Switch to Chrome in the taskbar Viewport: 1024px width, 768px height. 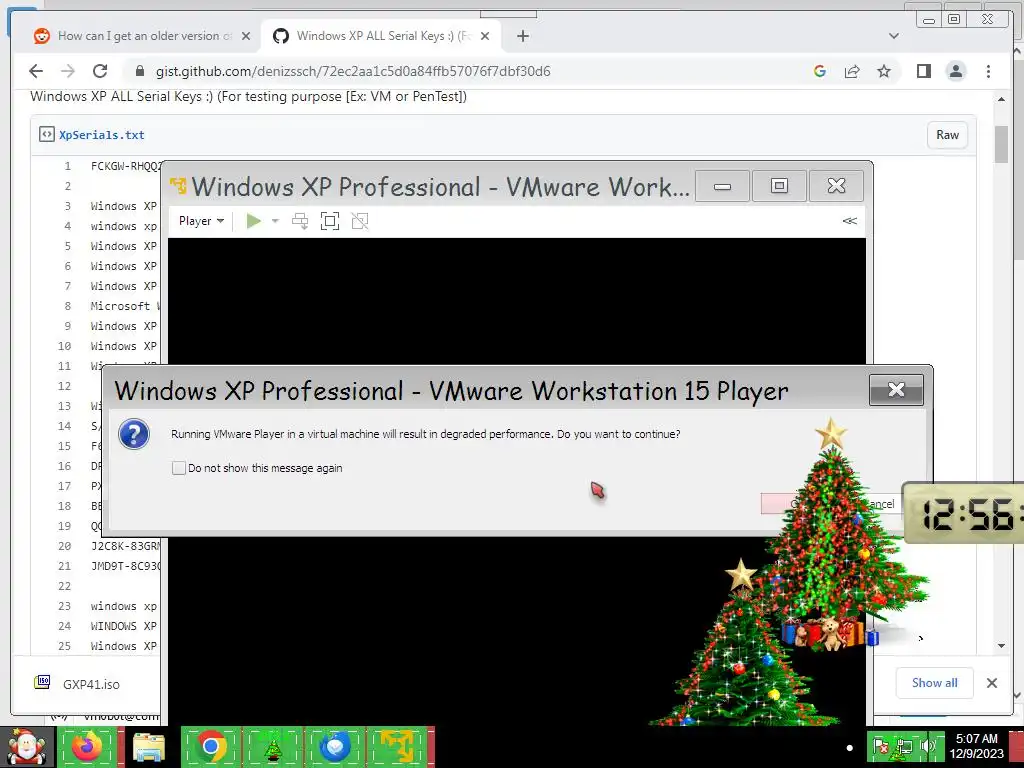tap(210, 746)
